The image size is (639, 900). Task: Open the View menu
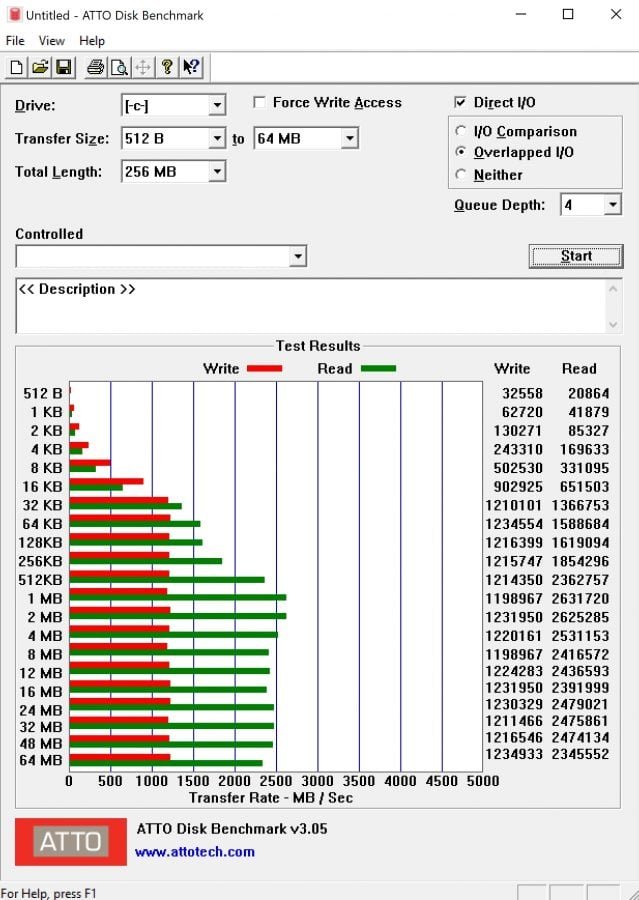[52, 41]
